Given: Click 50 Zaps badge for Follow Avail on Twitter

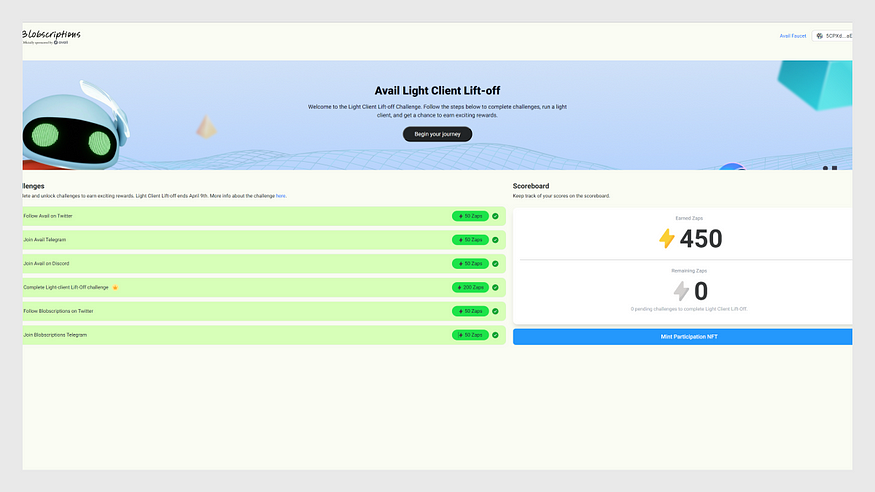Looking at the screenshot, I should (470, 216).
